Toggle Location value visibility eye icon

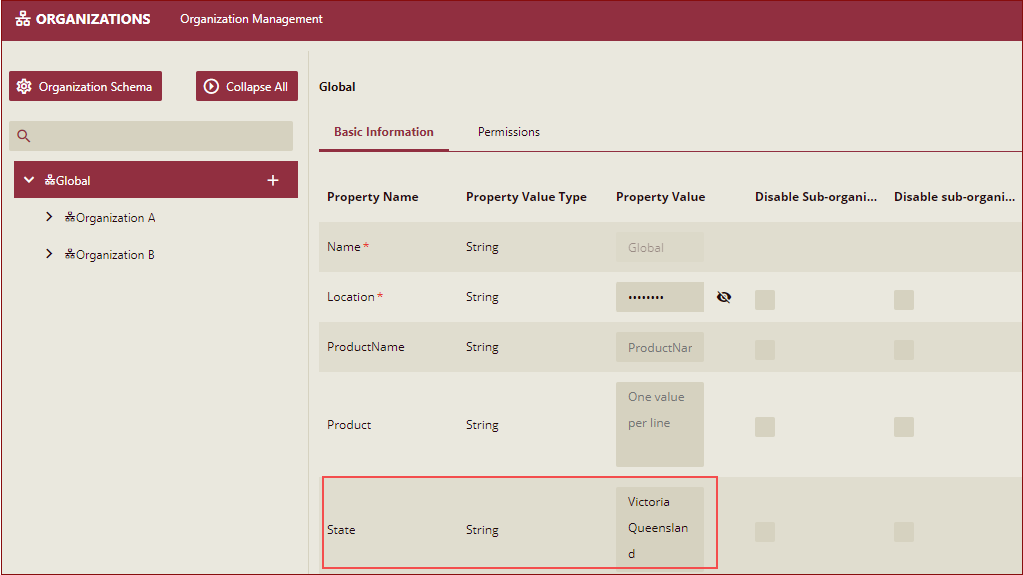tap(724, 297)
